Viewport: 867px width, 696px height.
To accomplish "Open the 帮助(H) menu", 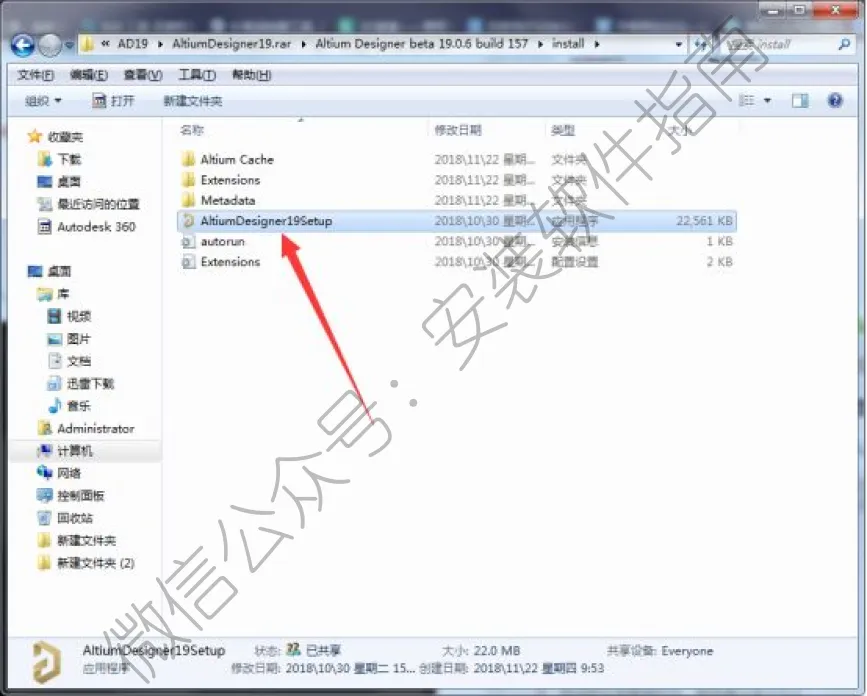I will coord(252,75).
